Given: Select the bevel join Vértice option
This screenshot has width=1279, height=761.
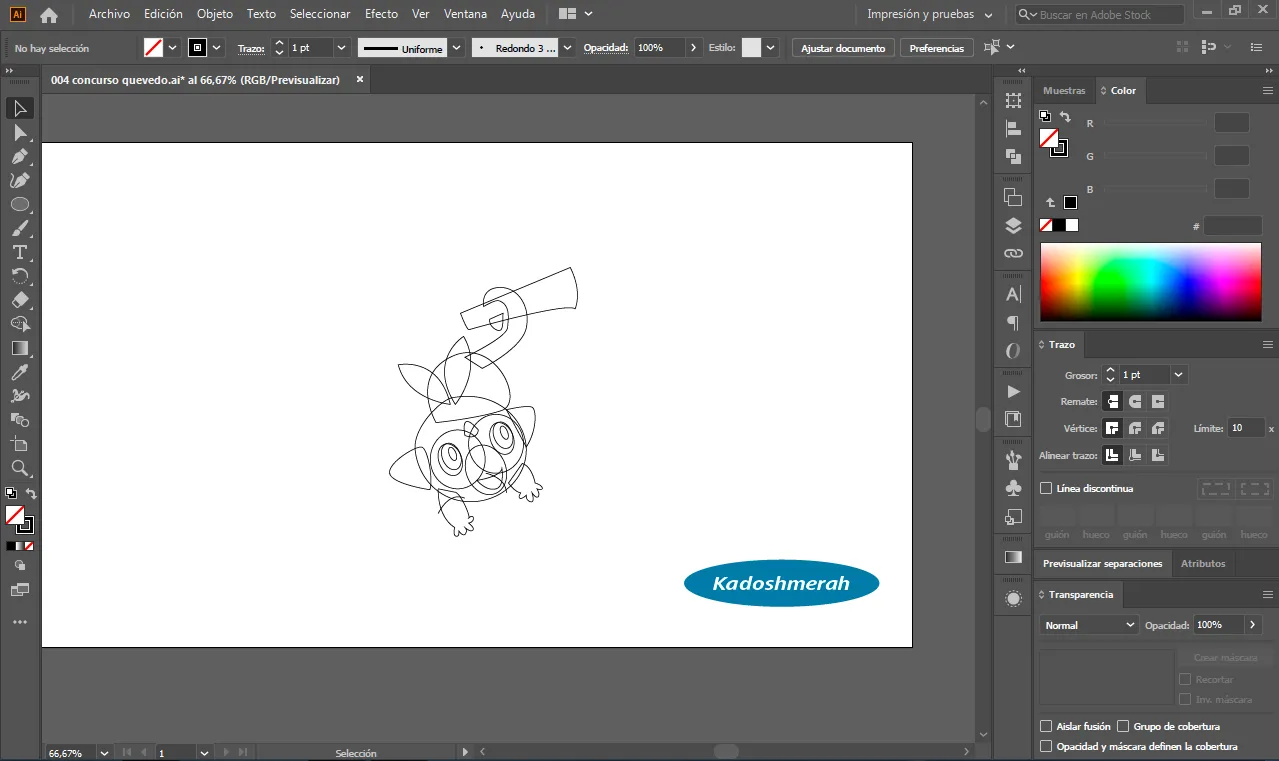Looking at the screenshot, I should pyautogui.click(x=1158, y=428).
